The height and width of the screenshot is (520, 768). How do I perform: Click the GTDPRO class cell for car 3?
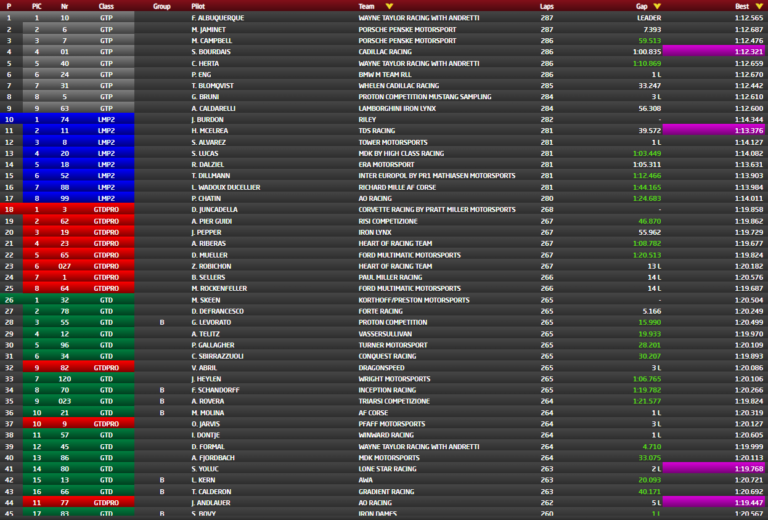[106, 209]
